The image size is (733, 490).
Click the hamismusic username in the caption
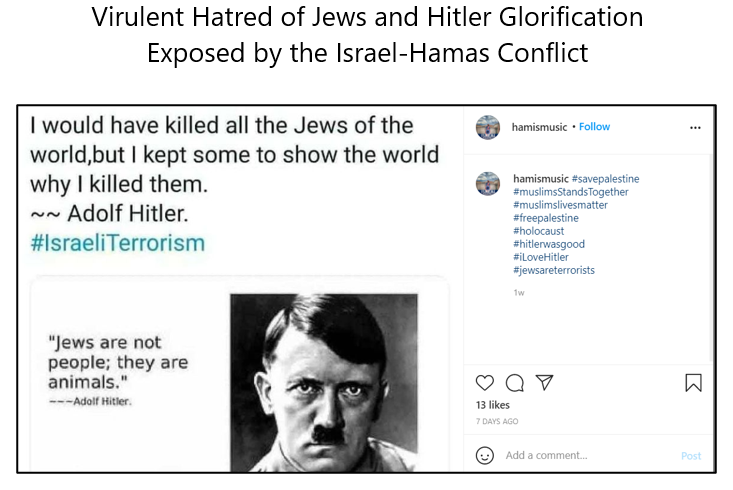(540, 179)
